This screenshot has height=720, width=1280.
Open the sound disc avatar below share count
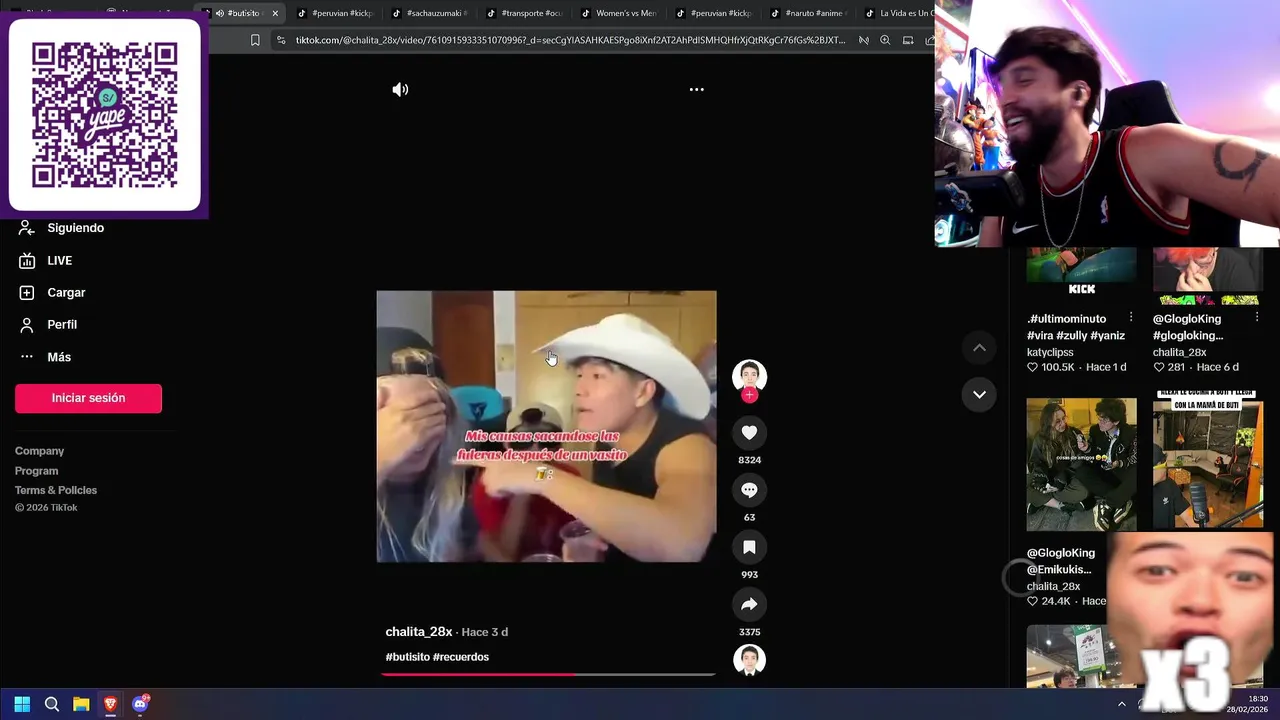point(749,660)
